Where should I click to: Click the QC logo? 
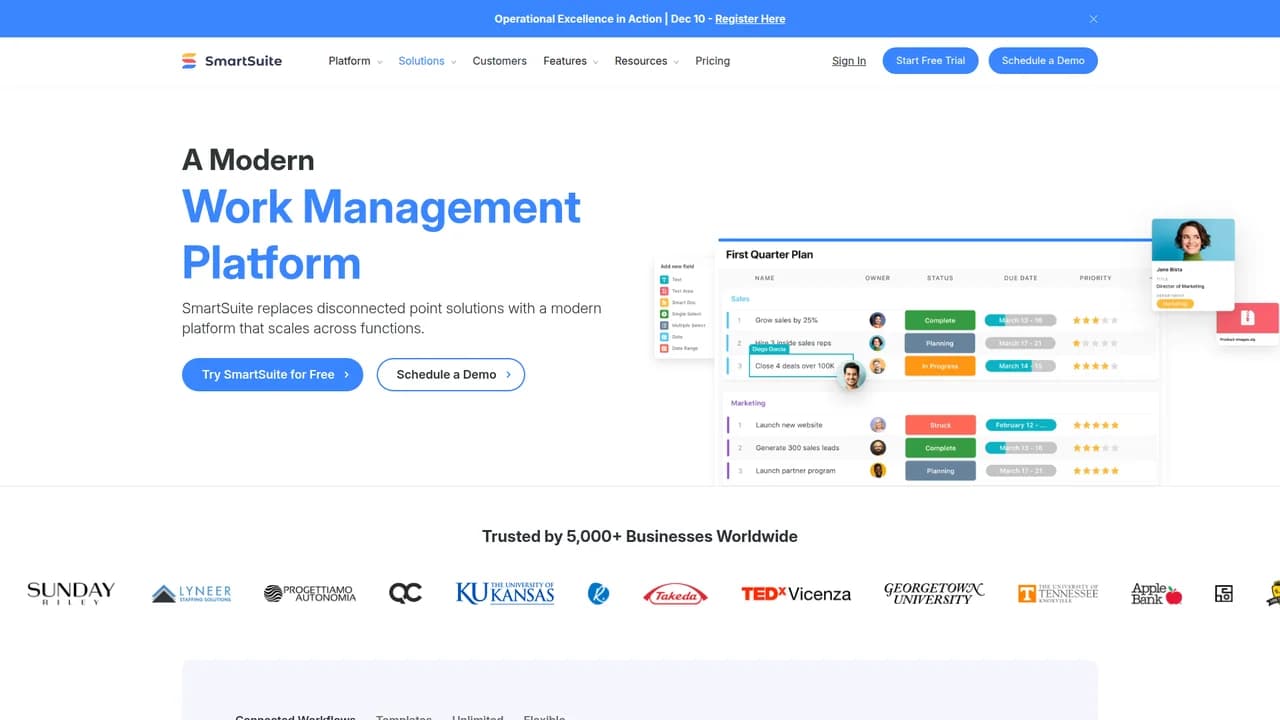[405, 593]
